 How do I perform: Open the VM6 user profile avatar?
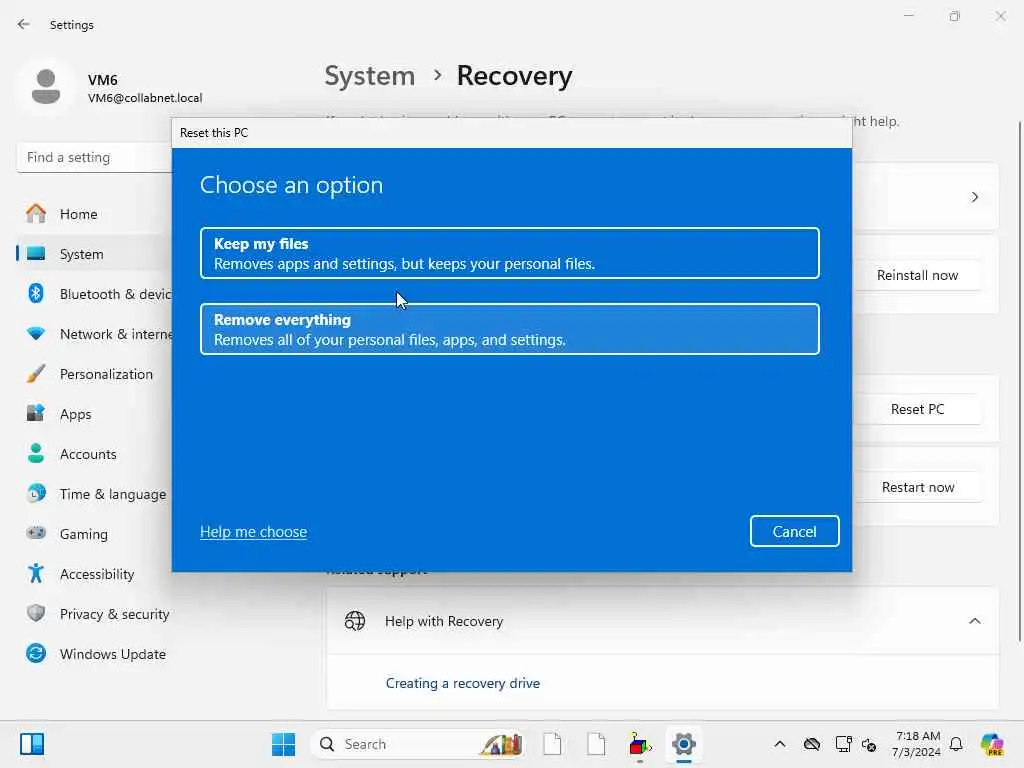point(46,87)
